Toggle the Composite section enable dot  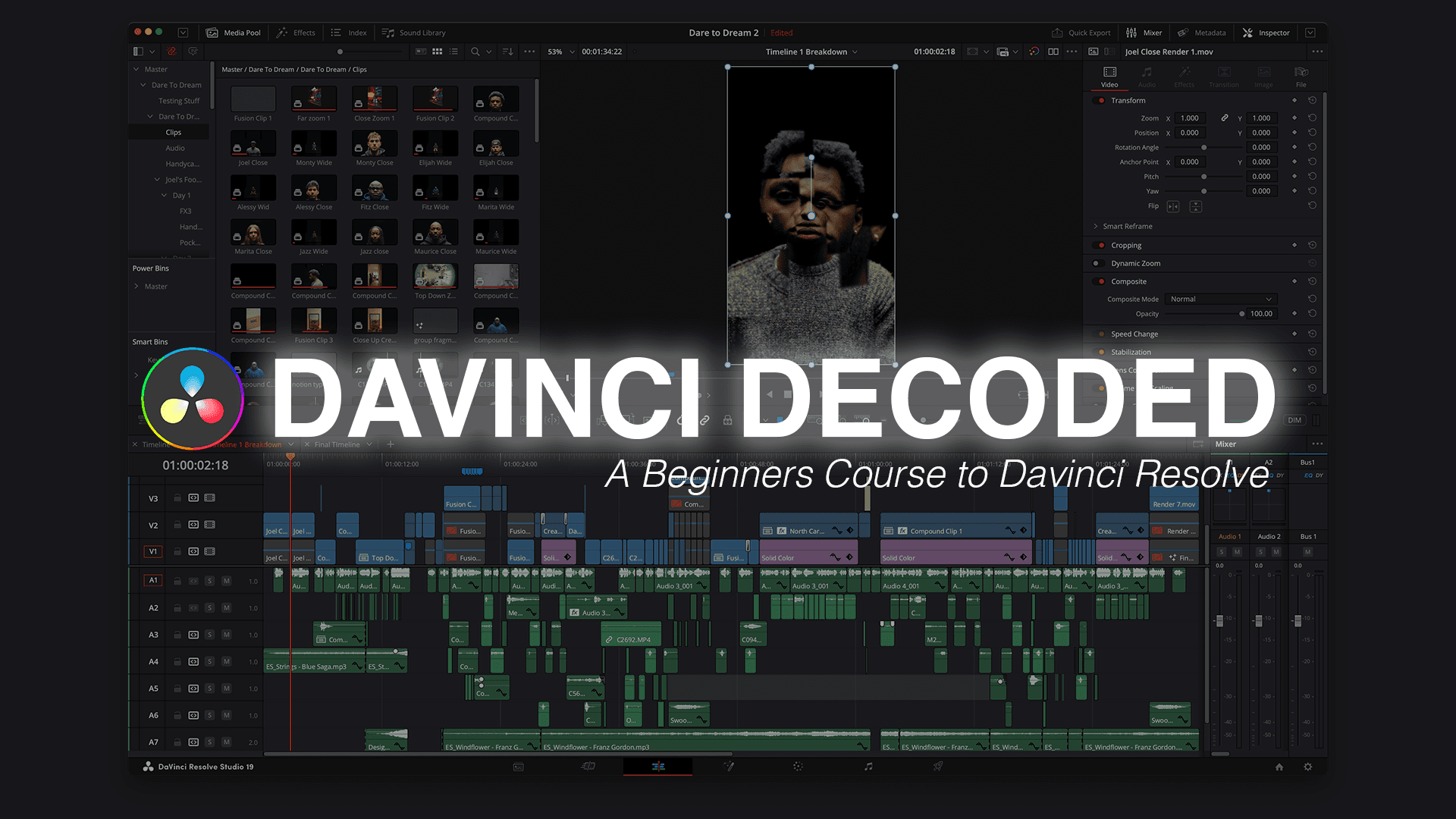coord(1101,281)
